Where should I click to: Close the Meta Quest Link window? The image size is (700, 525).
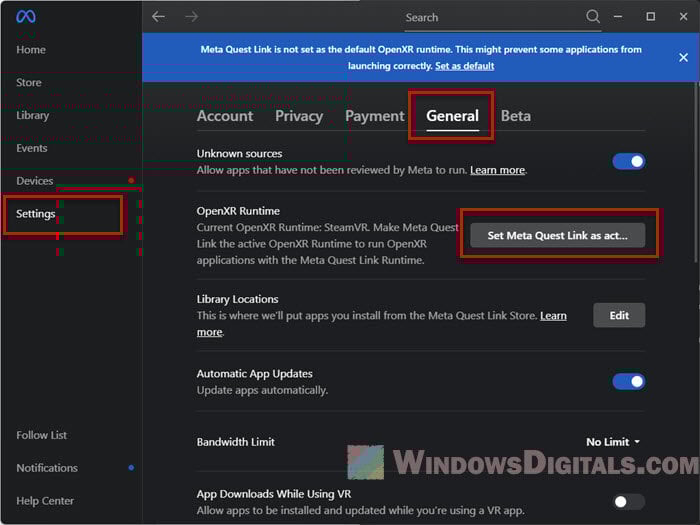(x=683, y=17)
